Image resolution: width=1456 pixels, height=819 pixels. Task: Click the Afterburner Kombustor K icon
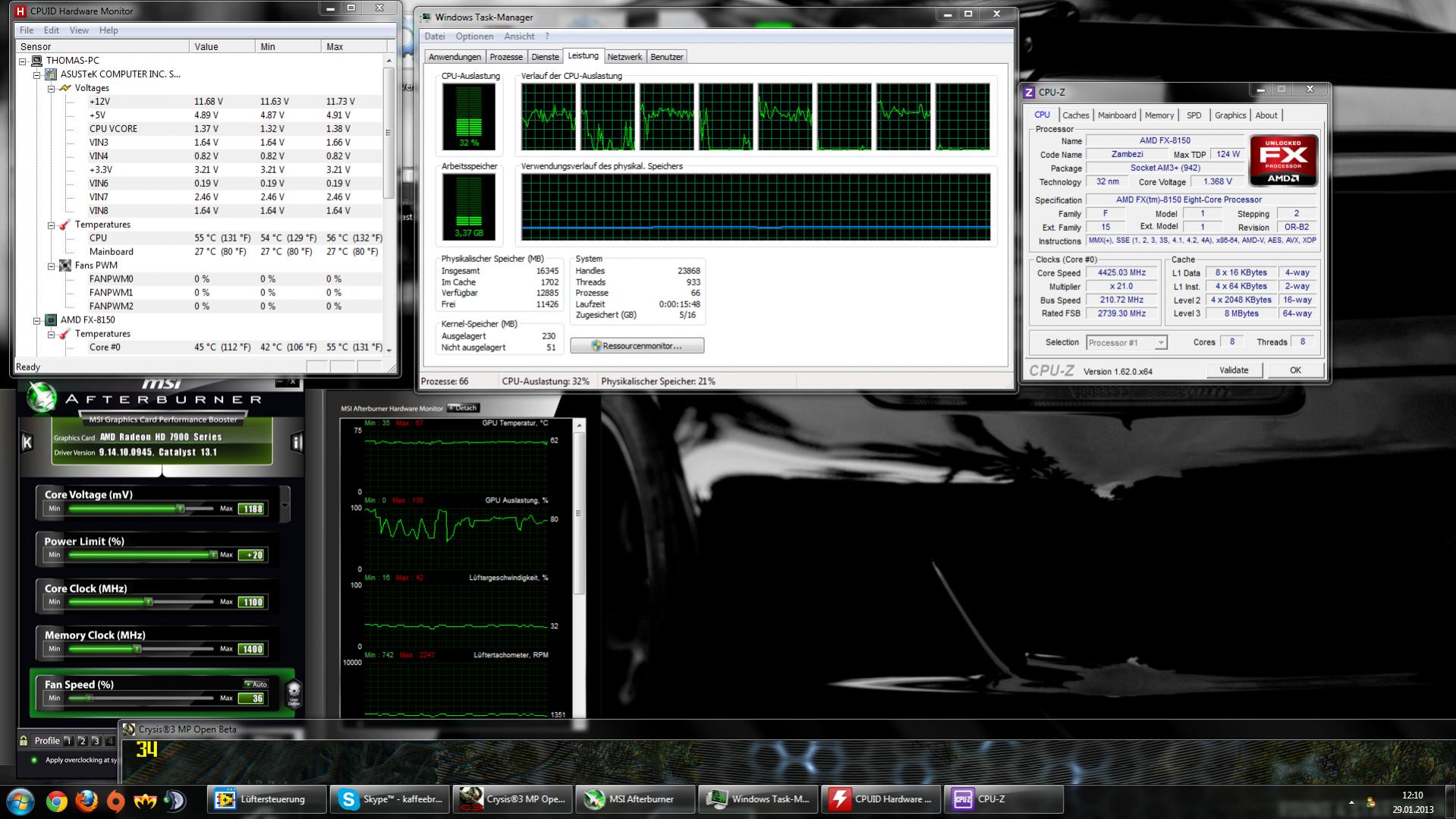(27, 443)
